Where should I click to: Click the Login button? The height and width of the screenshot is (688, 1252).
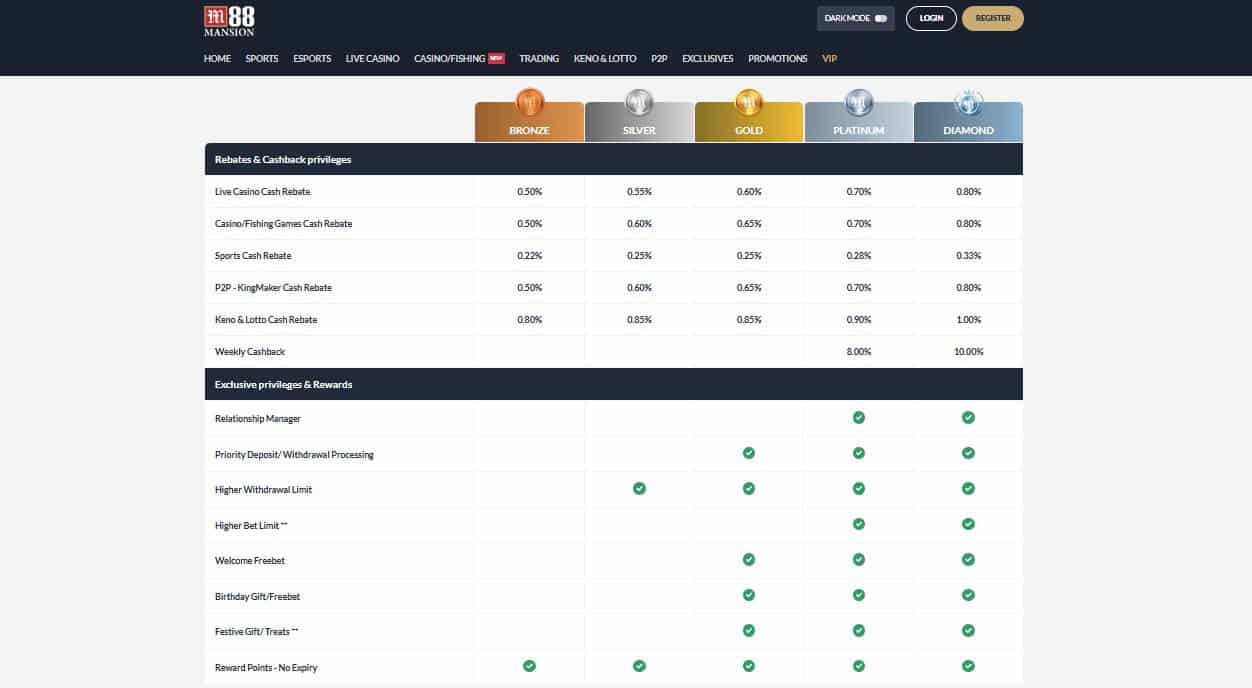[x=931, y=18]
